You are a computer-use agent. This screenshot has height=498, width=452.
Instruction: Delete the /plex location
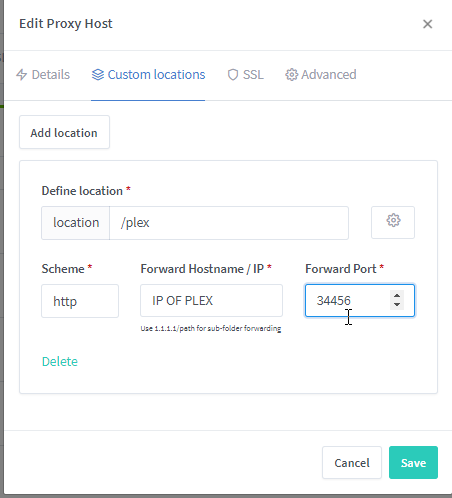pyautogui.click(x=60, y=362)
